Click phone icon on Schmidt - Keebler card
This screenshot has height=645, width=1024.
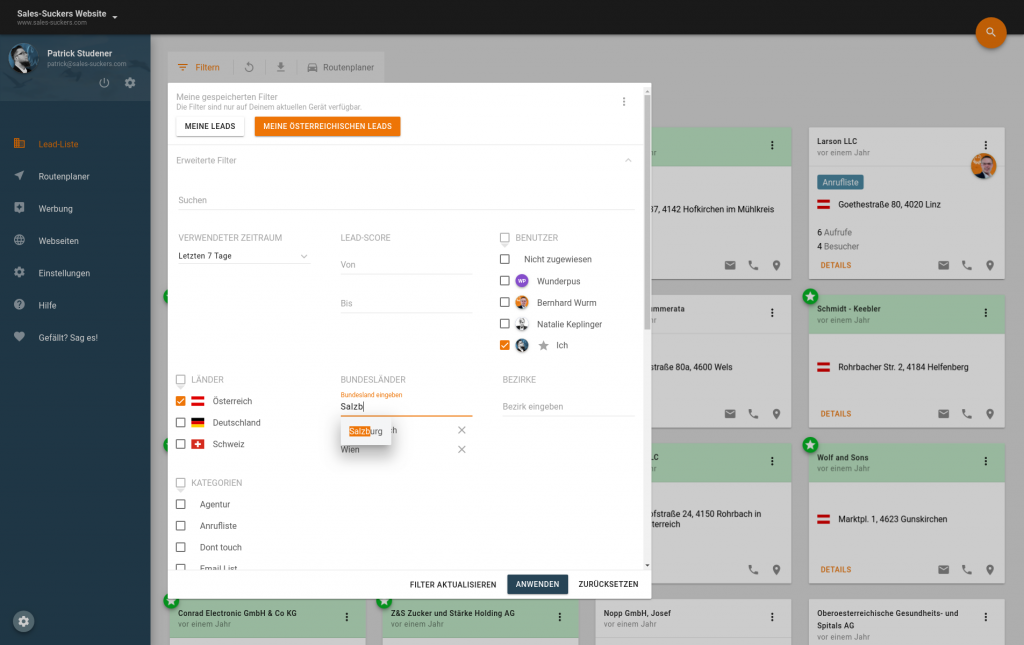tap(966, 414)
